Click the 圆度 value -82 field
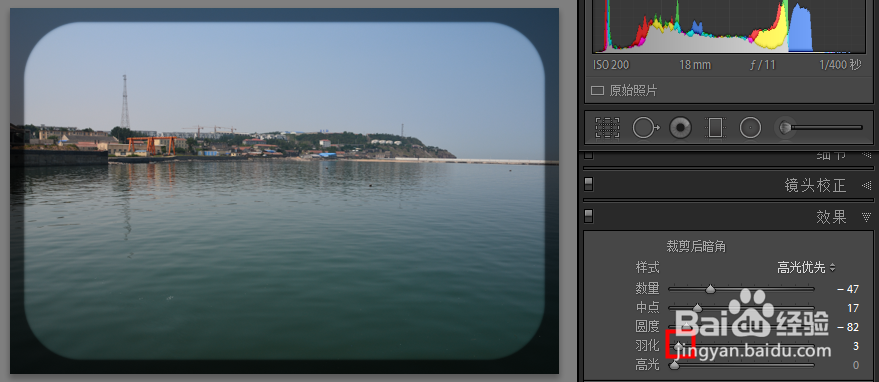This screenshot has width=879, height=382. [848, 327]
